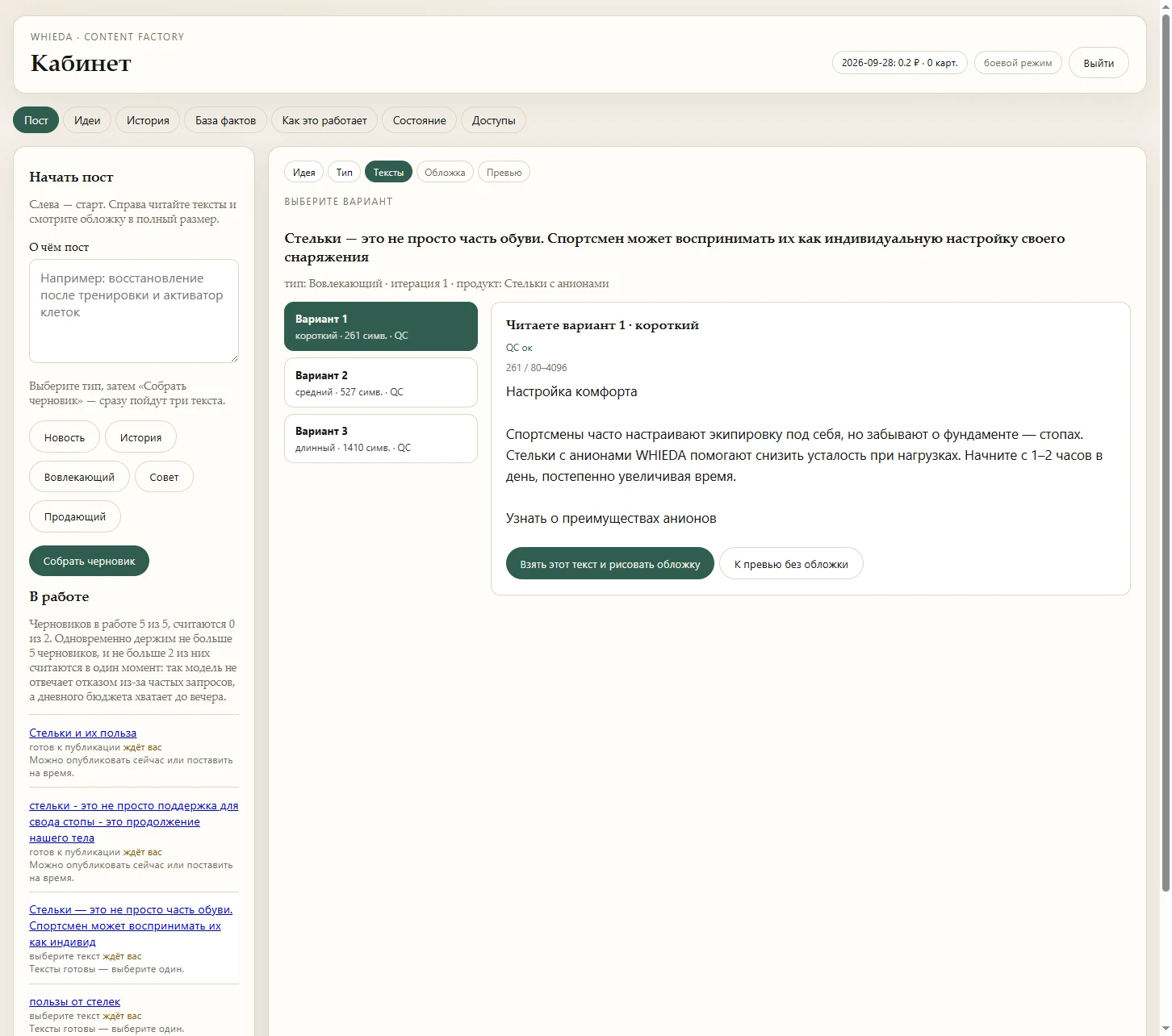Open the Состояние tab
Image resolution: width=1172 pixels, height=1036 pixels.
click(419, 120)
